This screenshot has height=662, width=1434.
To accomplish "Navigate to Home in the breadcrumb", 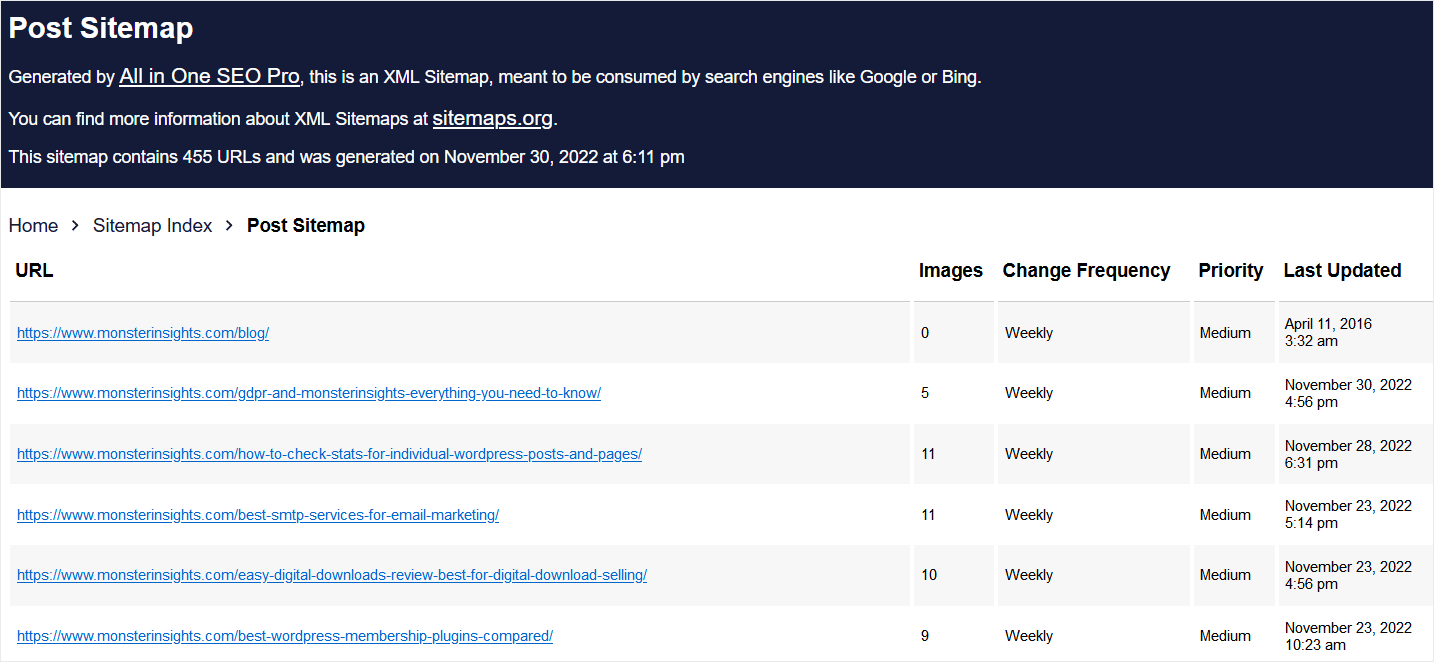I will tap(33, 225).
